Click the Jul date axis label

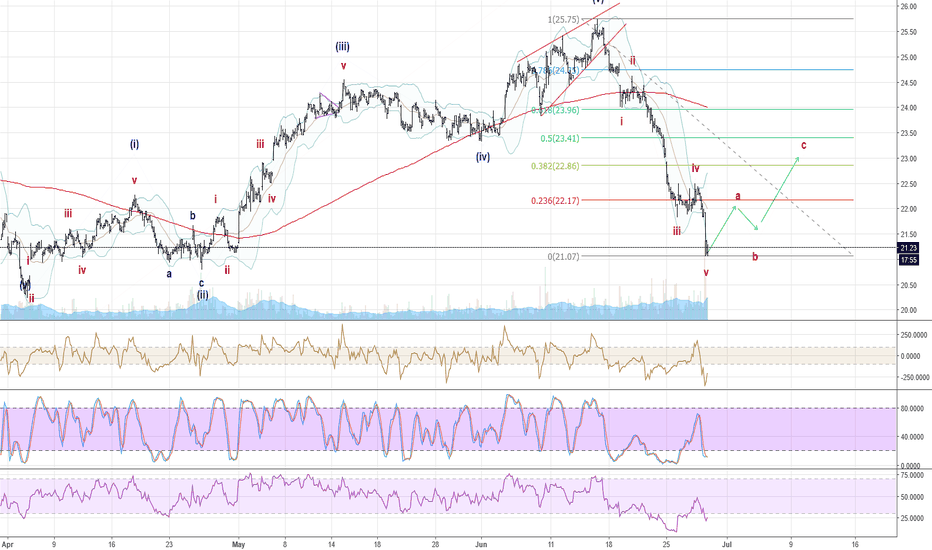[x=726, y=544]
